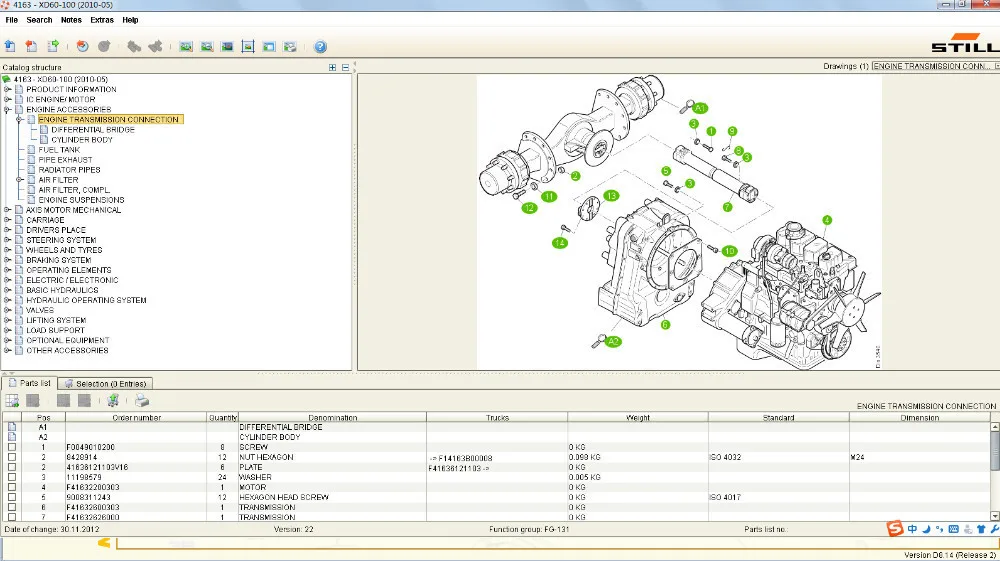Expand the BRAKING SYSTEM tree node

7,260
